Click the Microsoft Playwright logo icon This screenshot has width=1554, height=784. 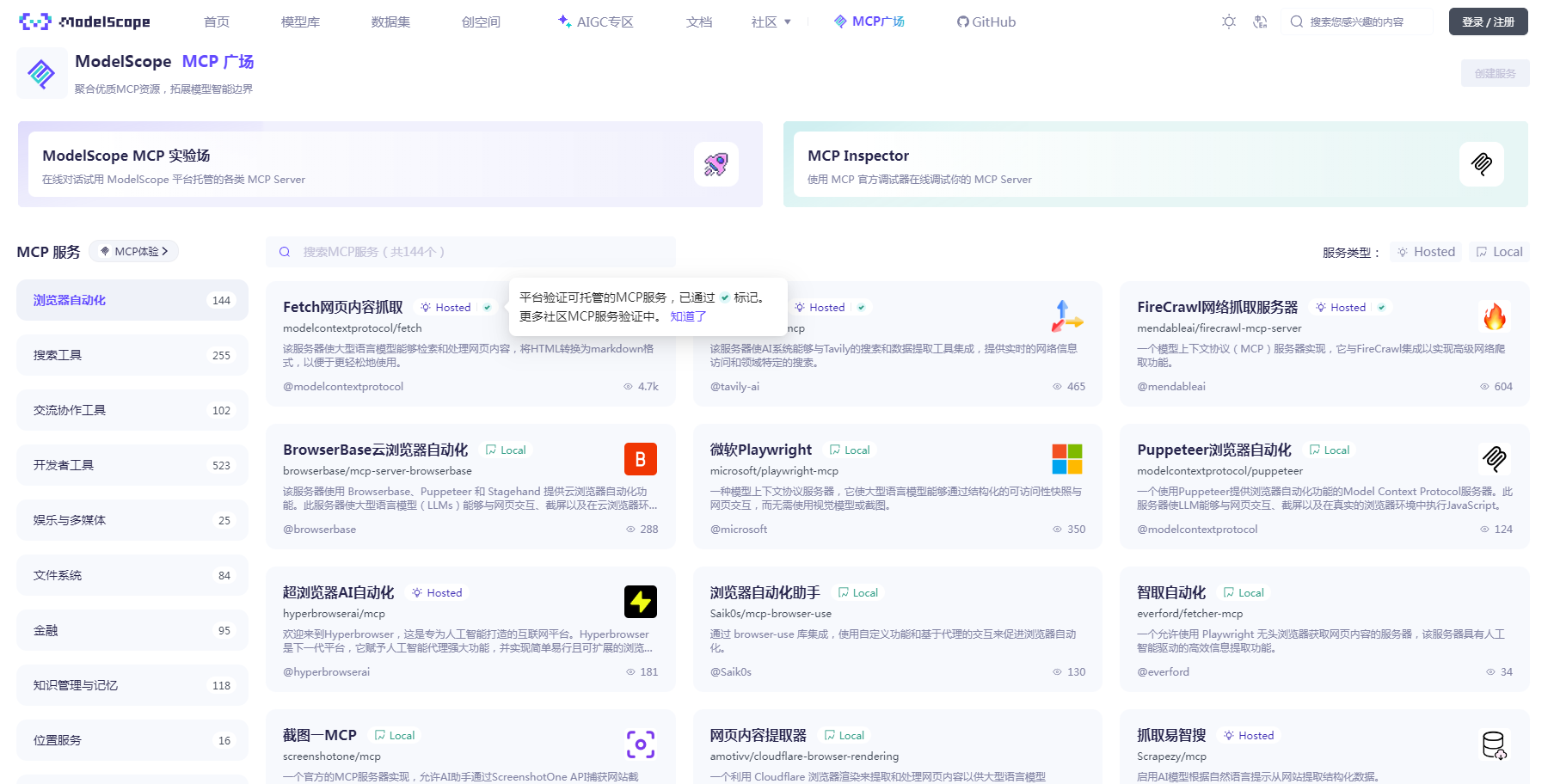(x=1067, y=459)
